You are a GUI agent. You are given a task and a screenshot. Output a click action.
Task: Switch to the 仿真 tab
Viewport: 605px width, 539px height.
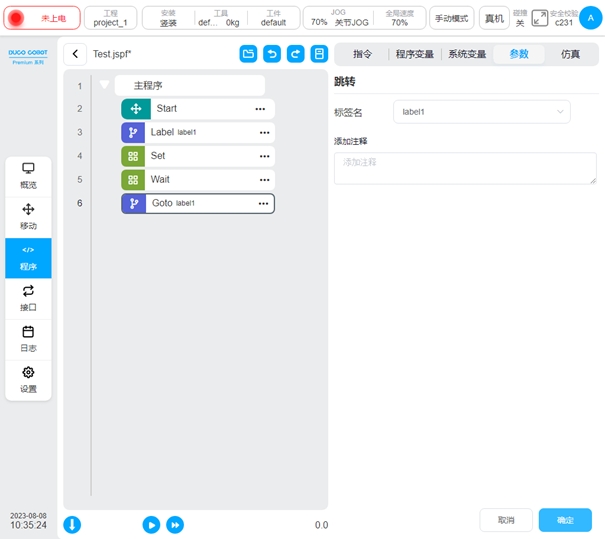point(570,54)
